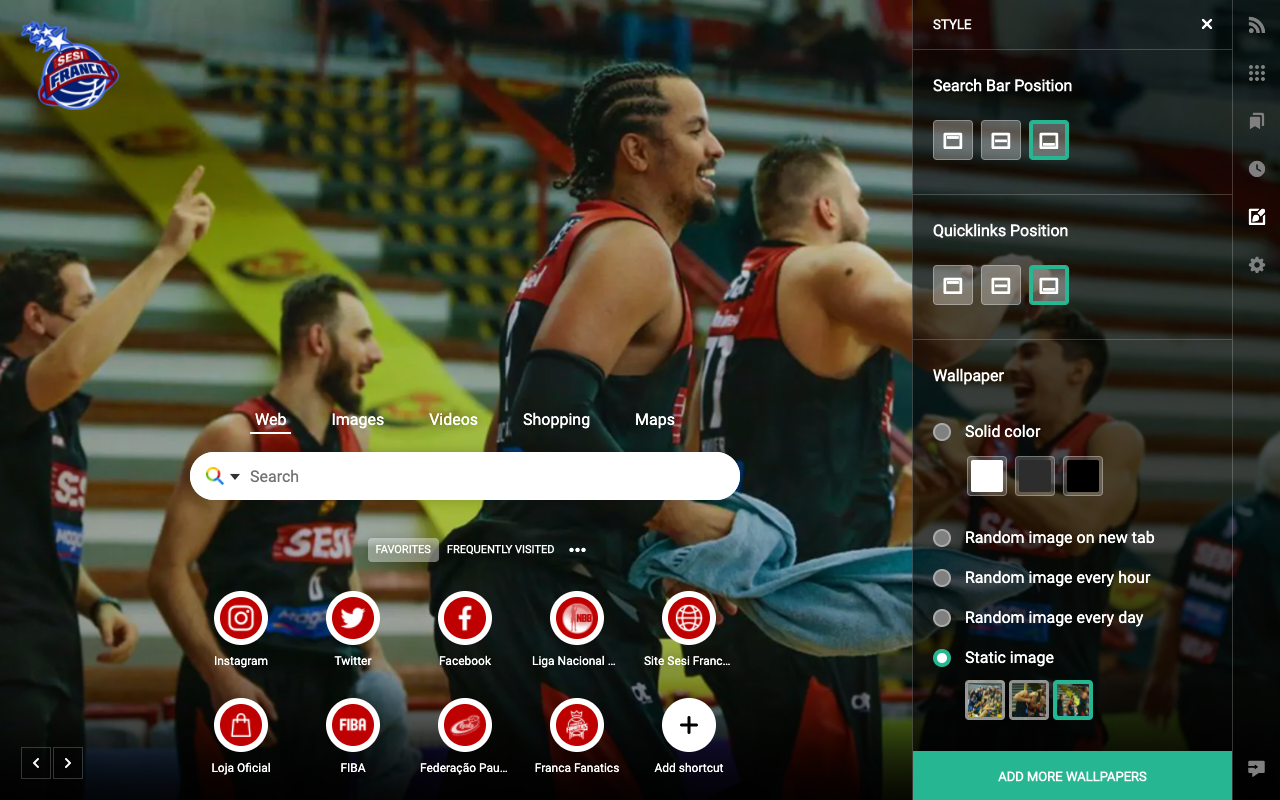Open the history clock icon in sidebar

[1257, 169]
